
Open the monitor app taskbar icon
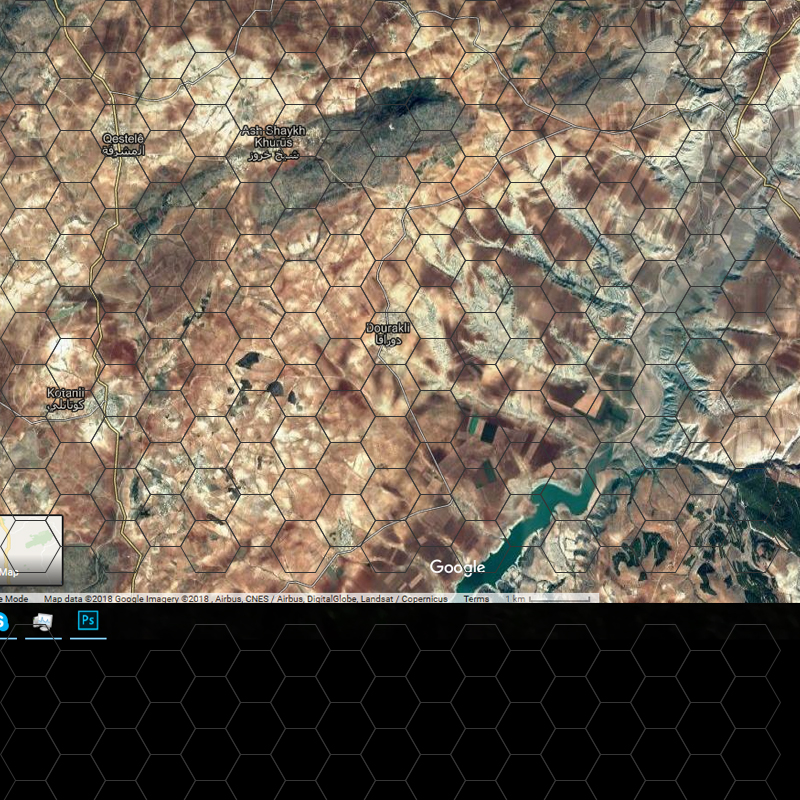(x=43, y=621)
